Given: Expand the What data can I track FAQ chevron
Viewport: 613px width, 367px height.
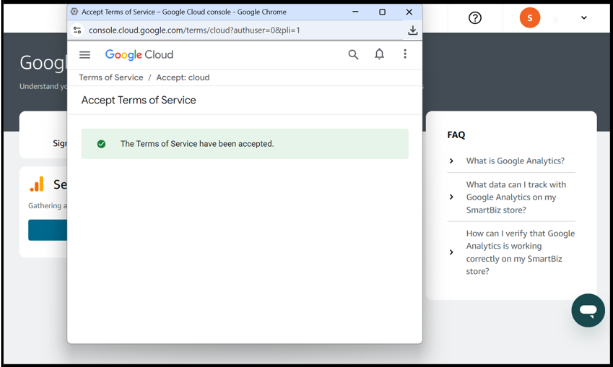Looking at the screenshot, I should [x=452, y=197].
